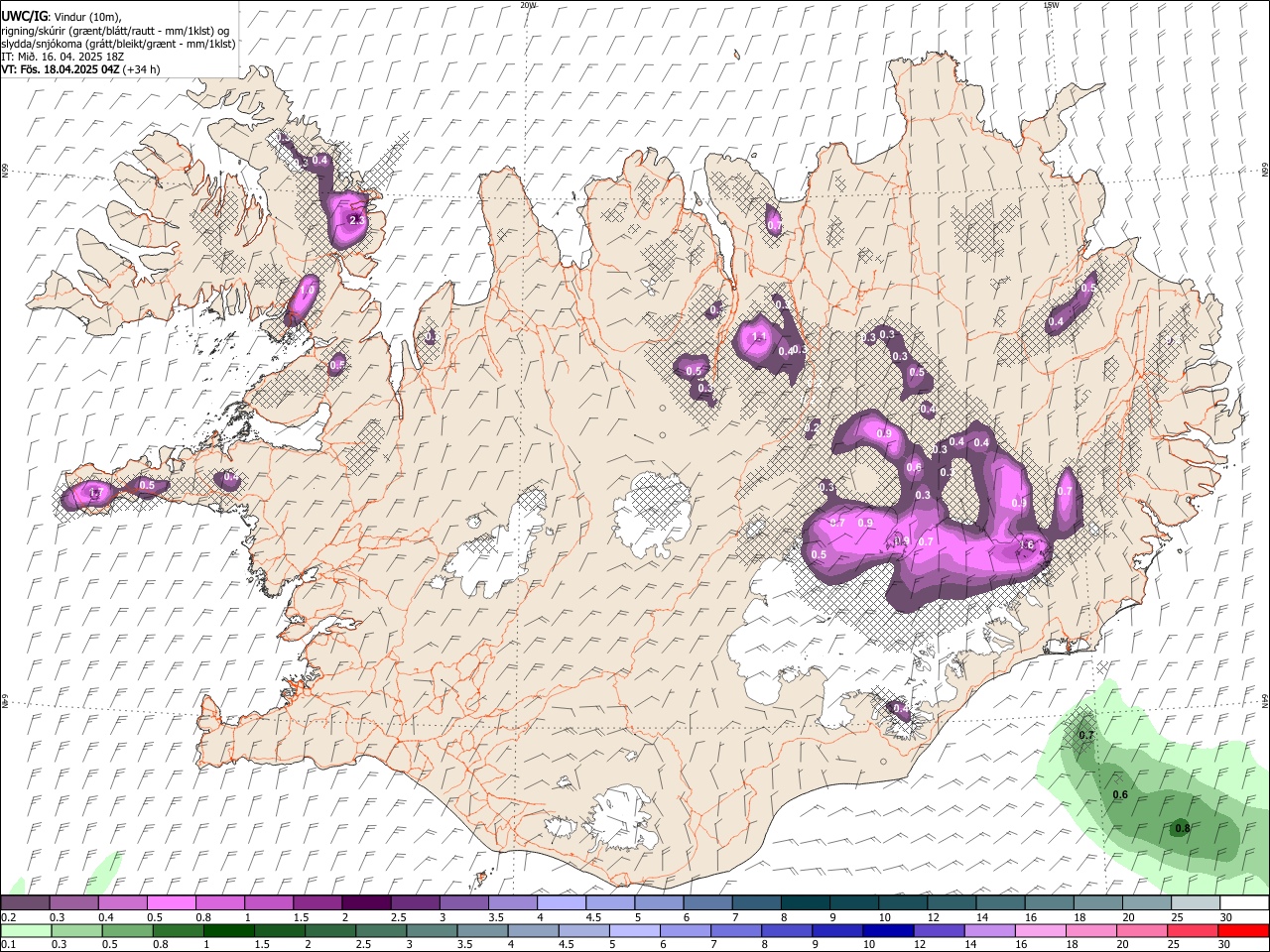The width and height of the screenshot is (1270, 952).
Task: Click the '1.6' snowfall value in east Iceland
Action: pos(1027,544)
